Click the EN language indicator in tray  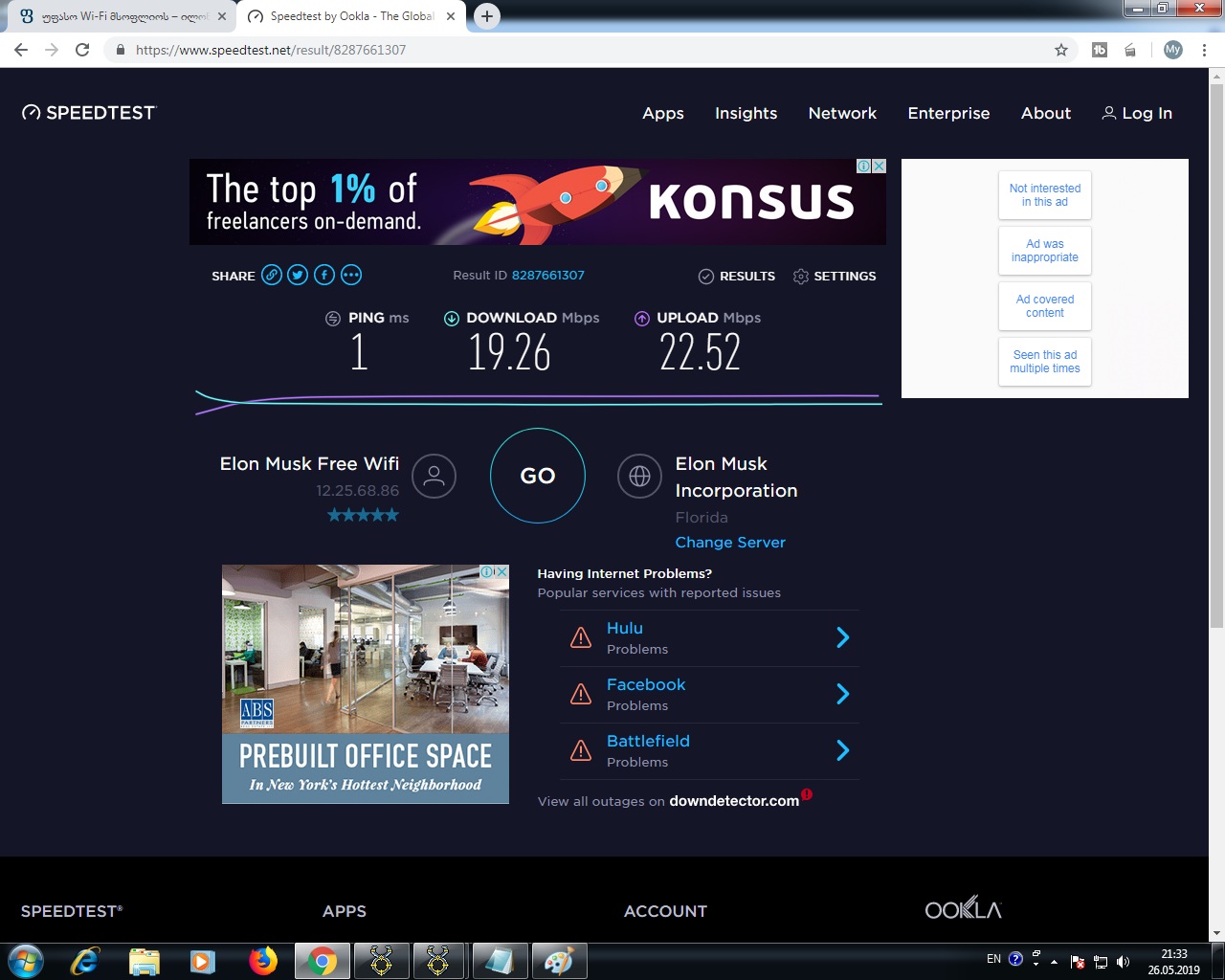993,959
